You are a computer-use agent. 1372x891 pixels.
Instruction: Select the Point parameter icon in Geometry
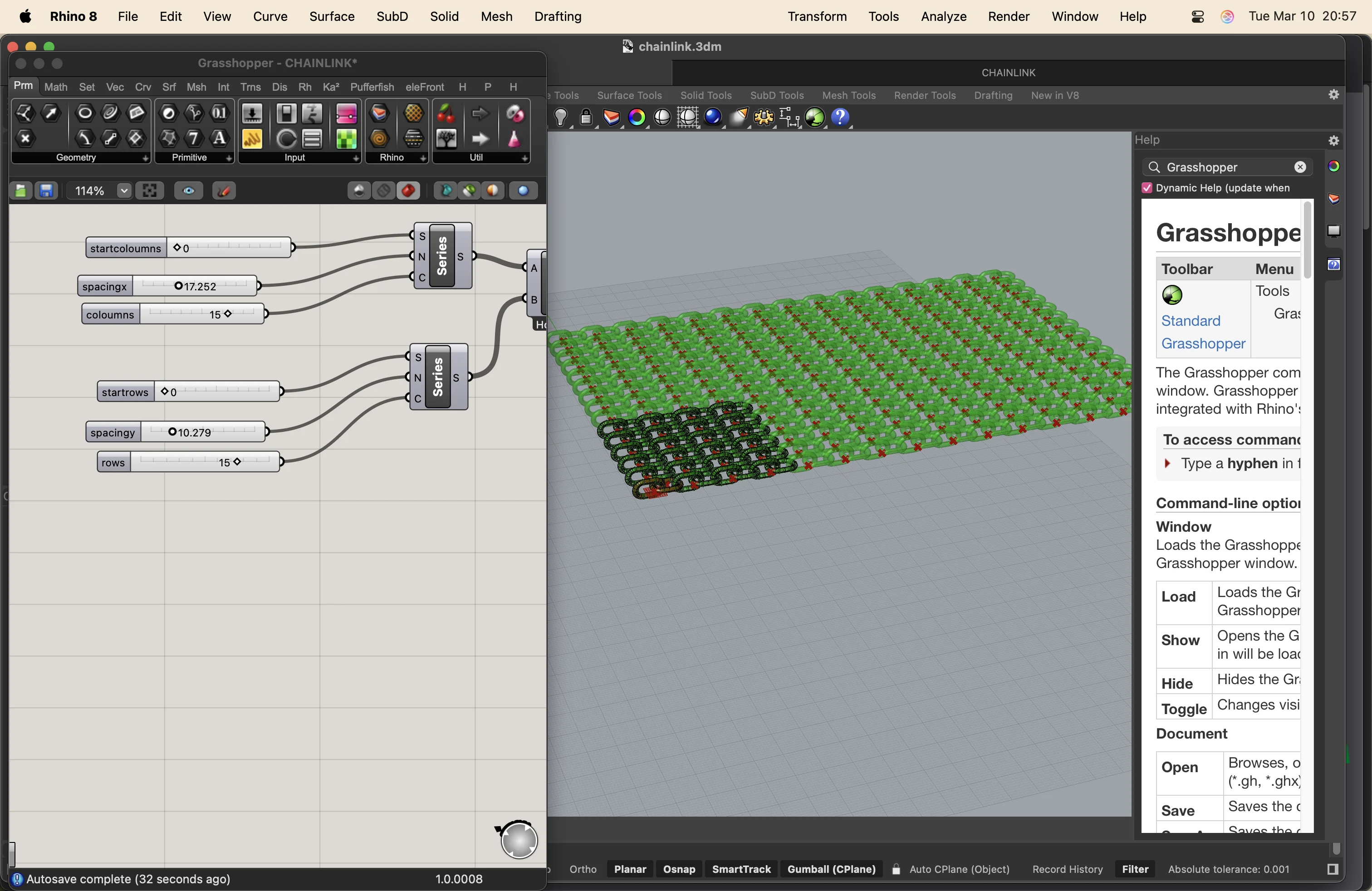[x=25, y=138]
